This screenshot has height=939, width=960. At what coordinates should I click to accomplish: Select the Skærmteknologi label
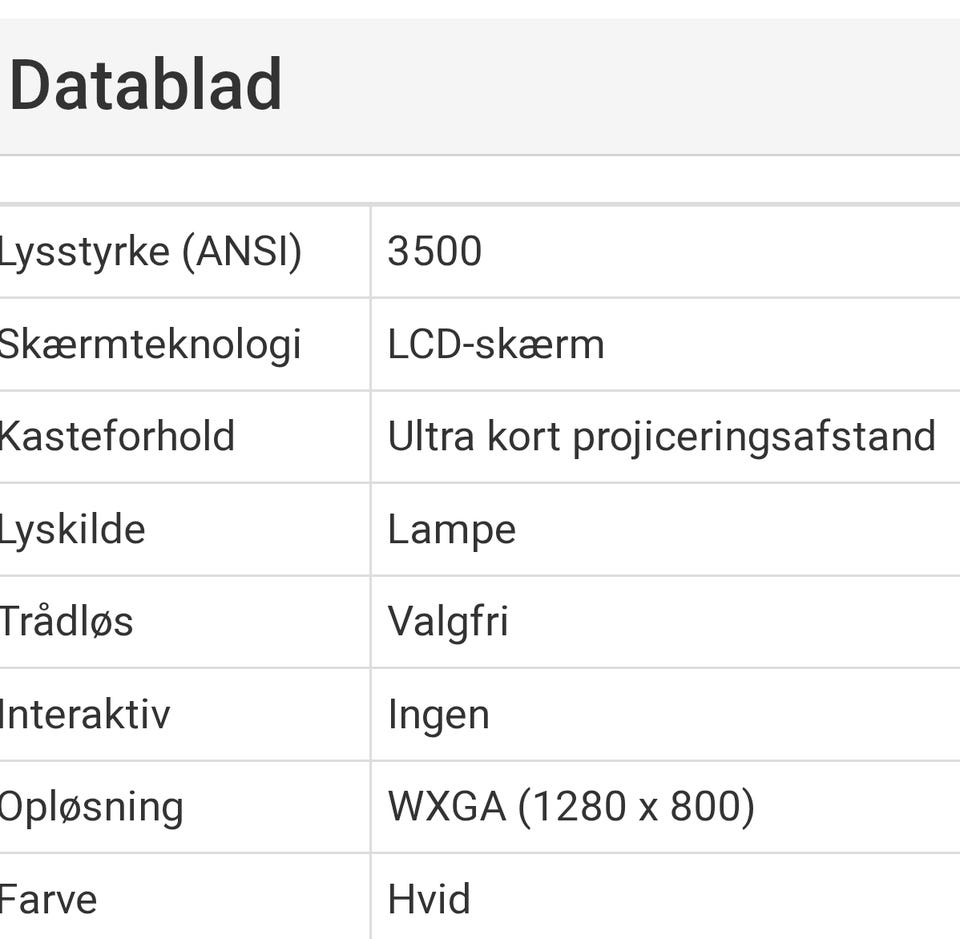[x=150, y=345]
